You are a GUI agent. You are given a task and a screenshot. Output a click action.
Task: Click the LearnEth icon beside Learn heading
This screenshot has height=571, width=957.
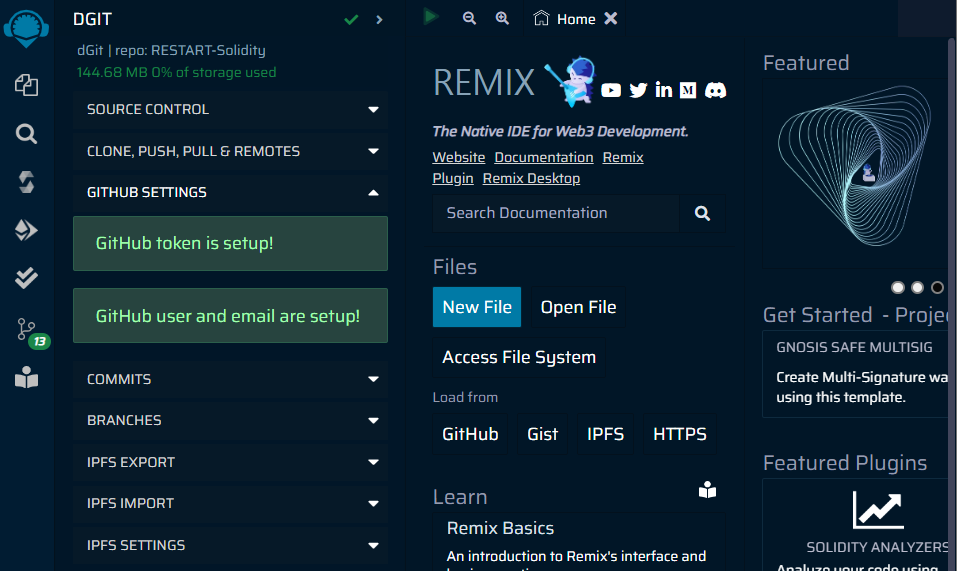click(x=707, y=490)
